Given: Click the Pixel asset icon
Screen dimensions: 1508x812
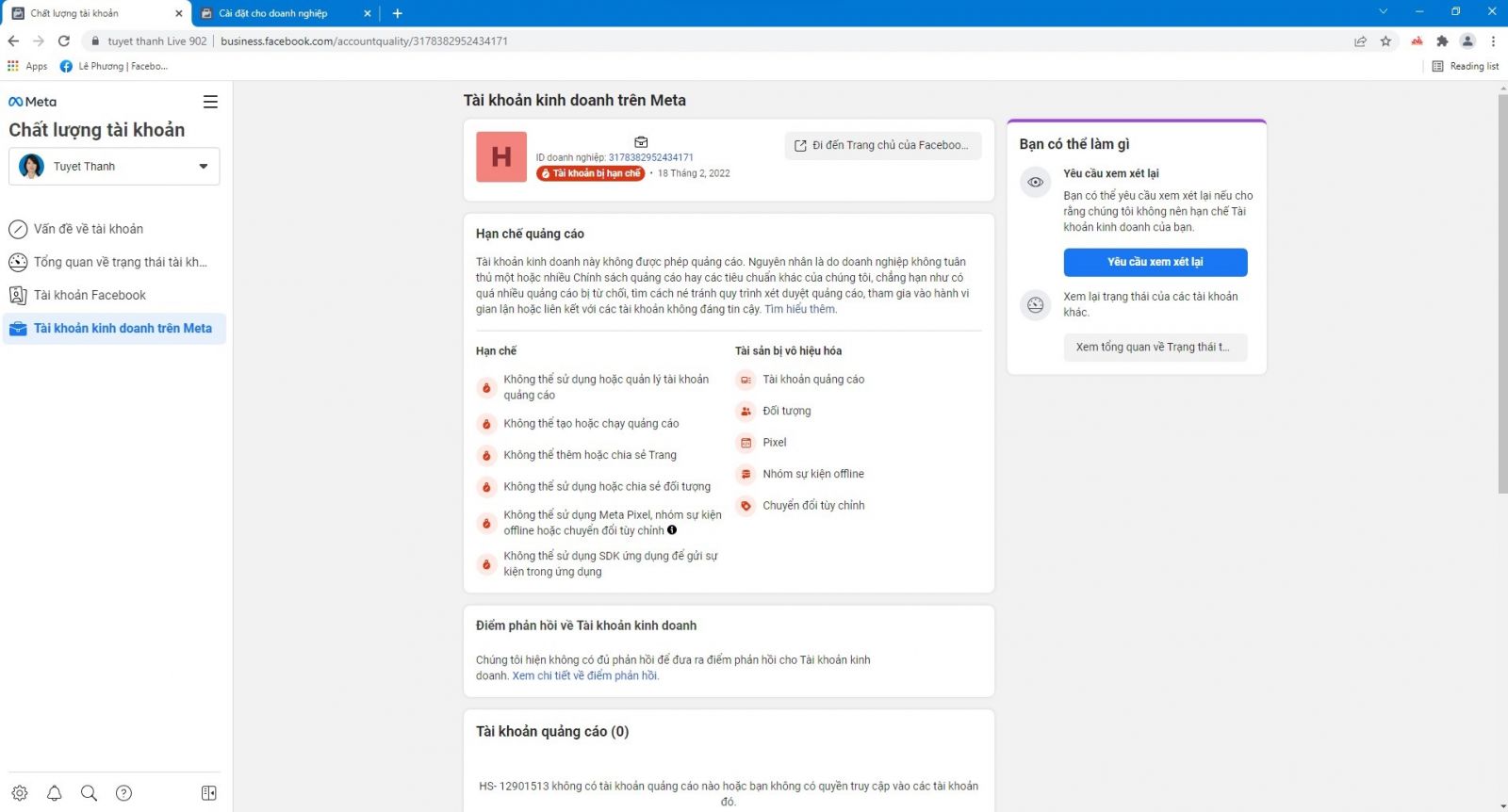Looking at the screenshot, I should pyautogui.click(x=746, y=443).
